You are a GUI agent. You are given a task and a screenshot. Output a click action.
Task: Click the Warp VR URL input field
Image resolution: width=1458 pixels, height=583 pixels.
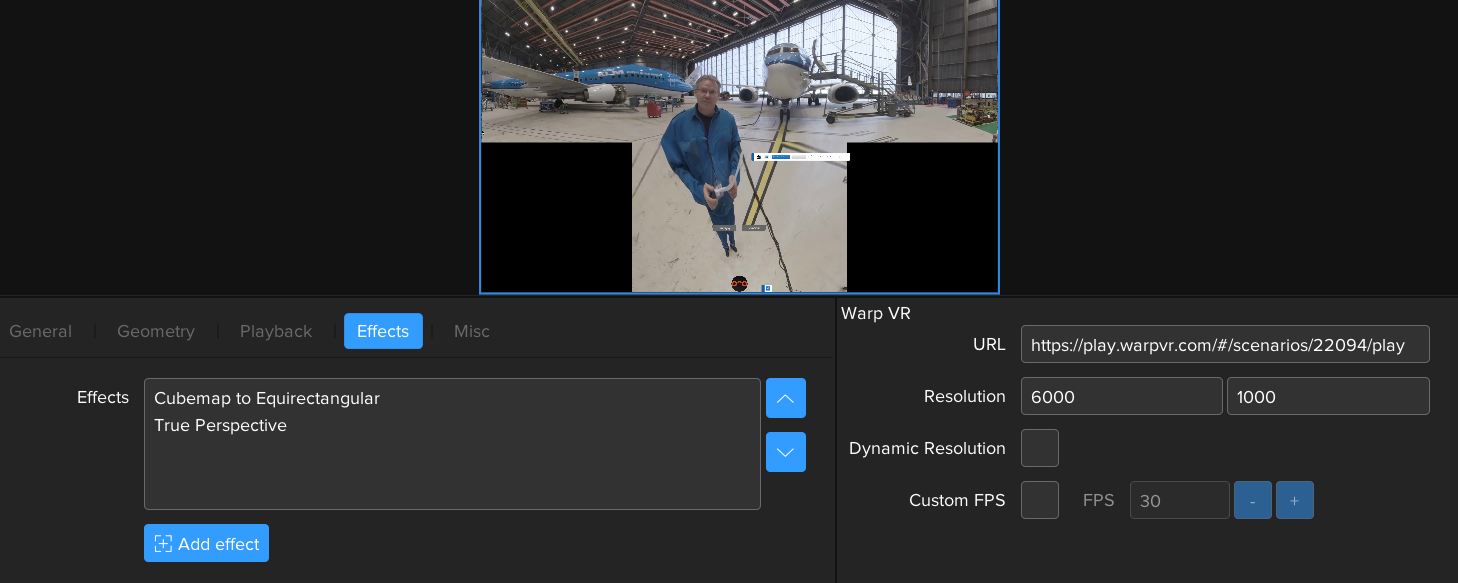(x=1225, y=344)
